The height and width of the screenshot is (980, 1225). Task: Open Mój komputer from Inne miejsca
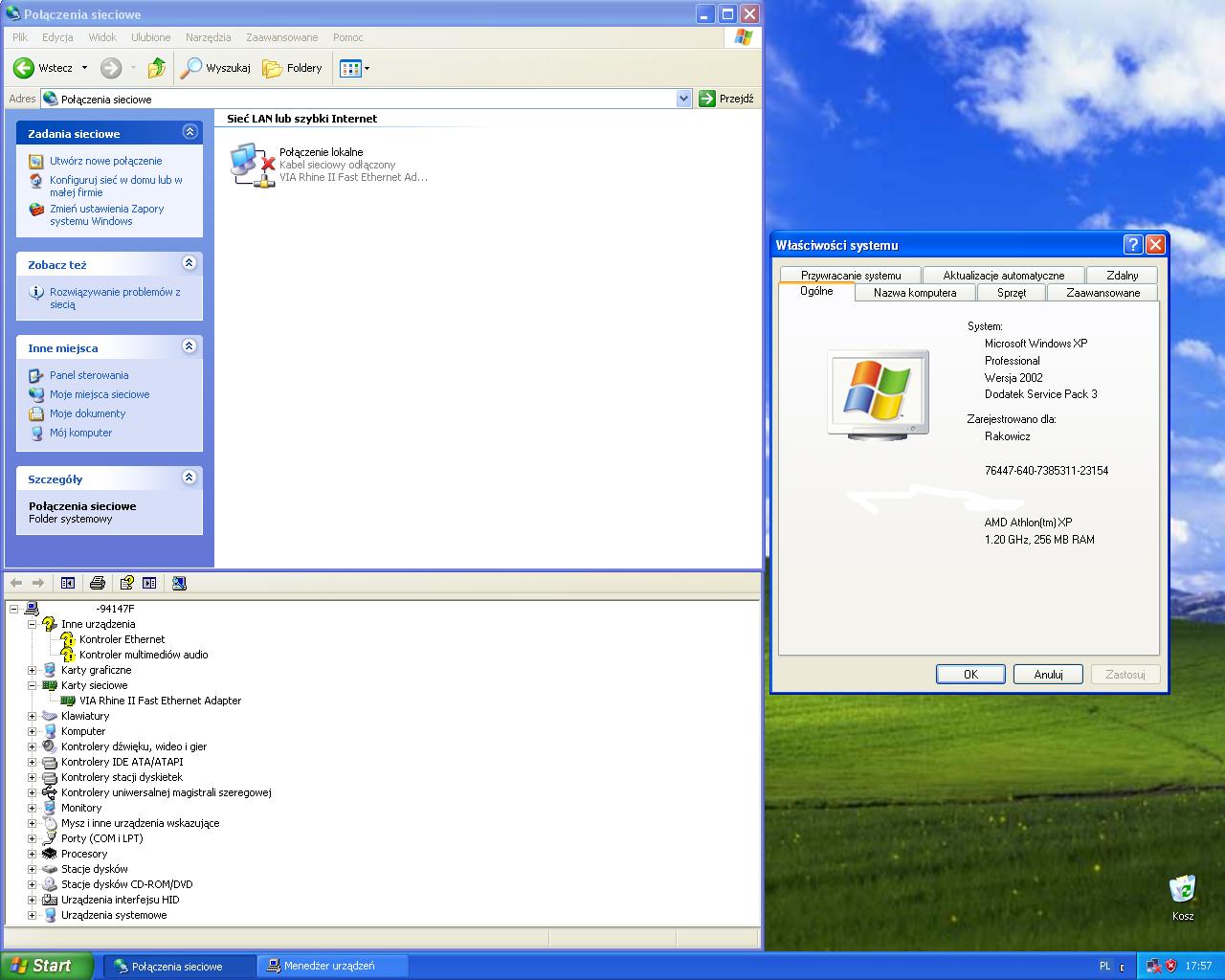tap(80, 433)
